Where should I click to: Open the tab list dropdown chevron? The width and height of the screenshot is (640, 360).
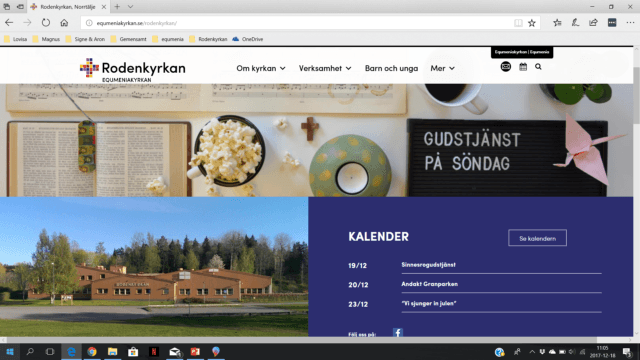(130, 7)
